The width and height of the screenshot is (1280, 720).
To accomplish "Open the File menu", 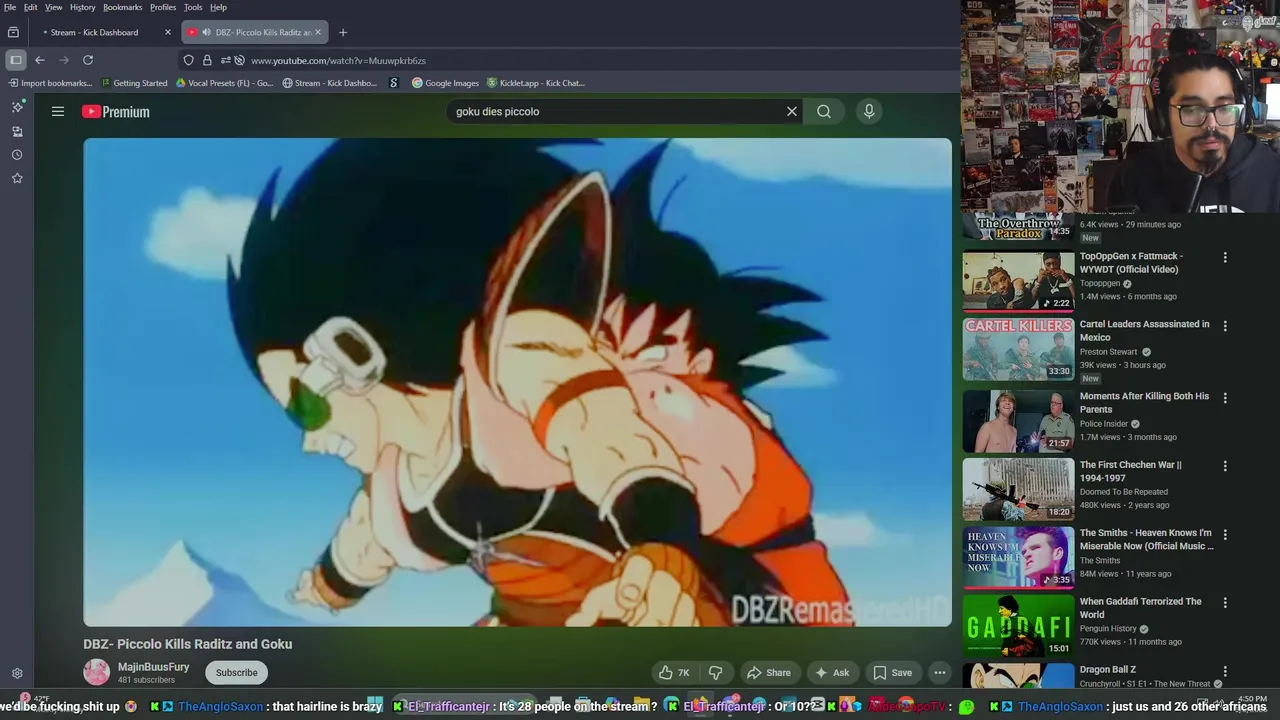I will click(x=10, y=7).
